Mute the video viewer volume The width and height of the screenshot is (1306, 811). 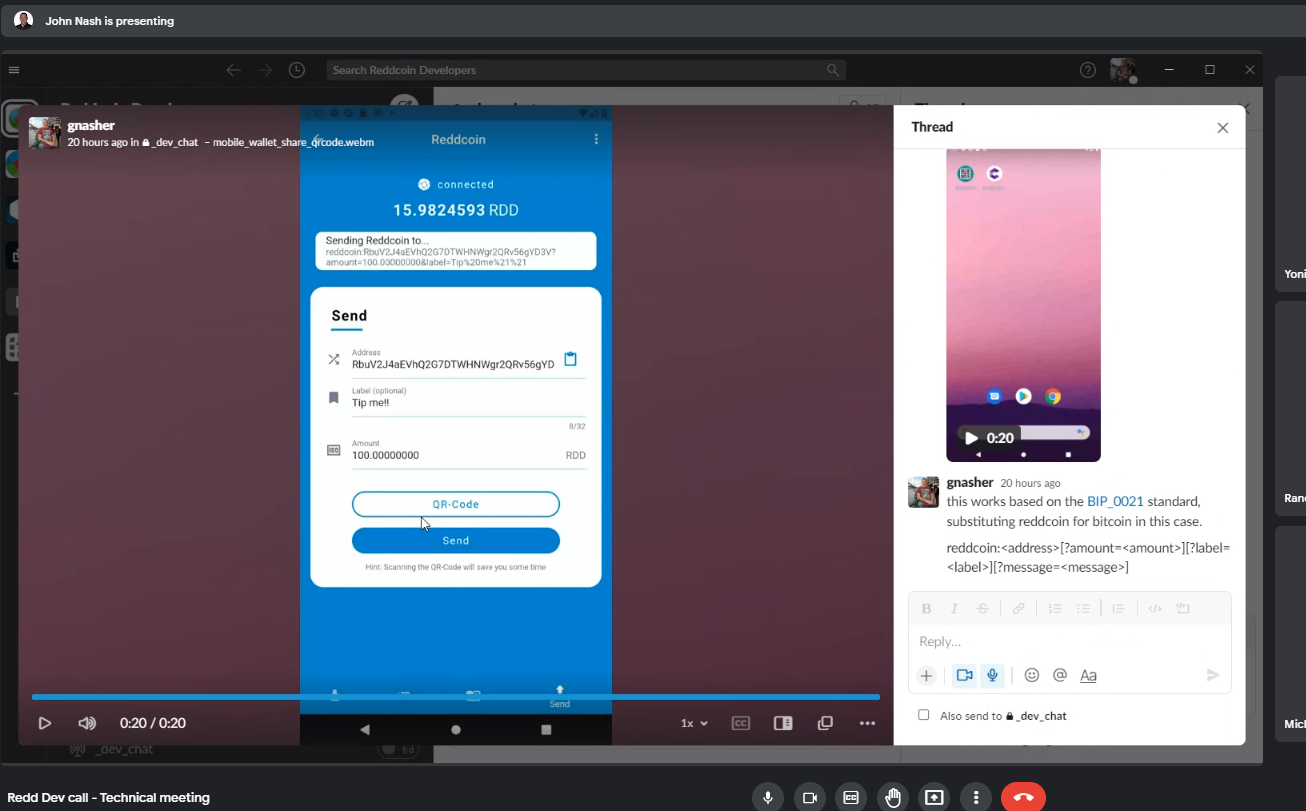click(87, 723)
